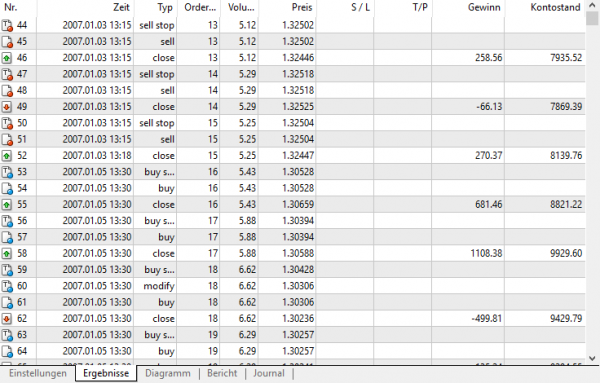Click the balance 9929.60

[x=566, y=254]
